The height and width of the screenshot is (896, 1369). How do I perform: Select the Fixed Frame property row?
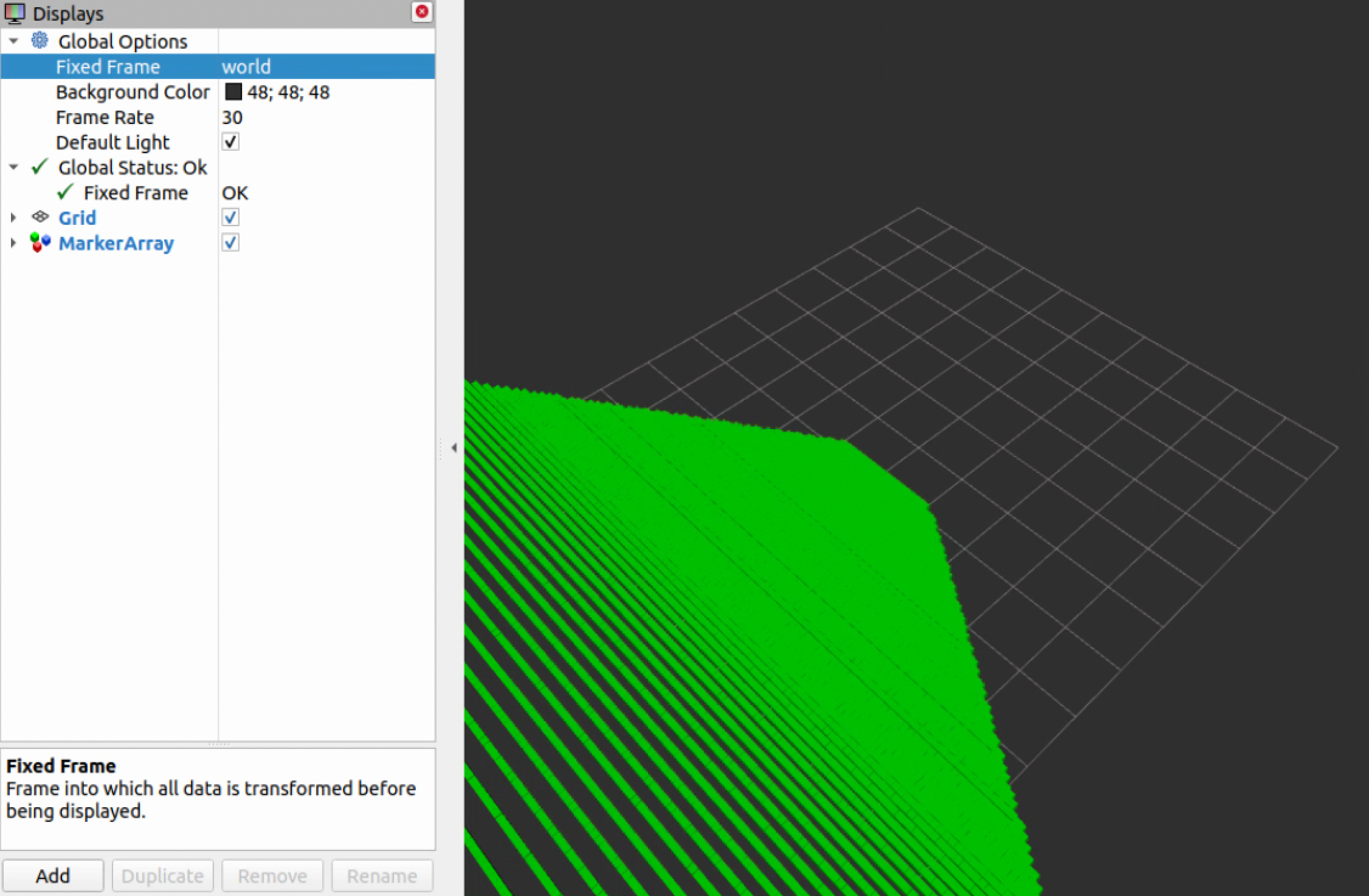[x=218, y=66]
